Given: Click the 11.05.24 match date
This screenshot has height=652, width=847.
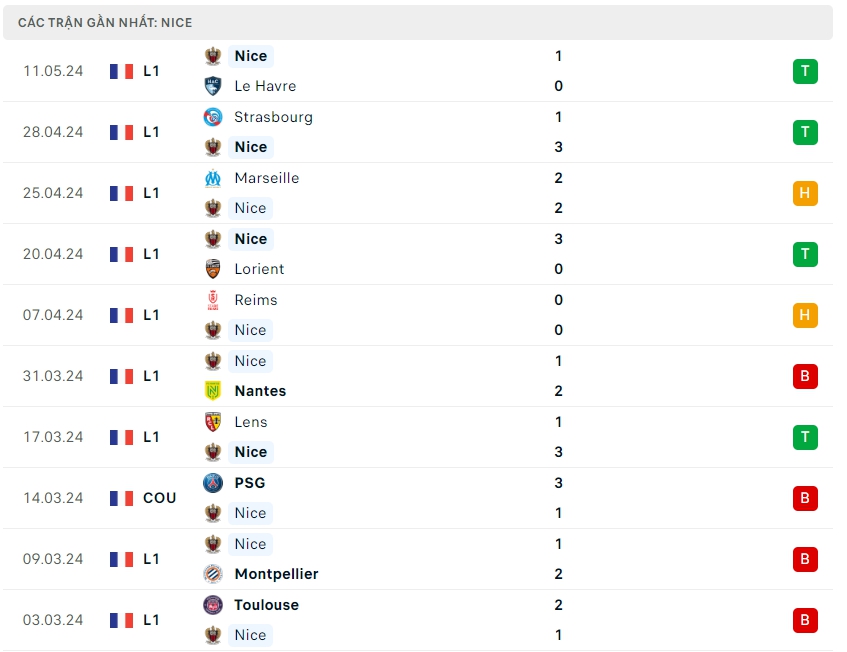Looking at the screenshot, I should 53,71.
